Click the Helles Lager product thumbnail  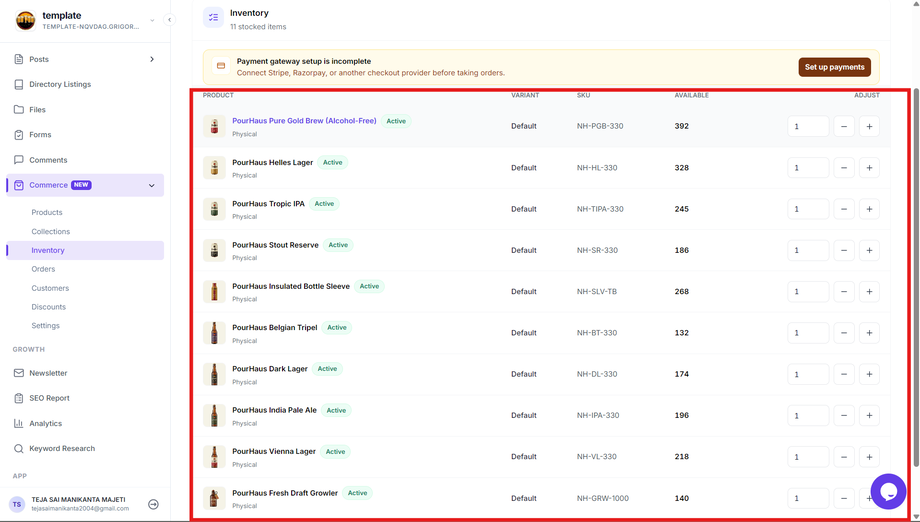(x=214, y=168)
